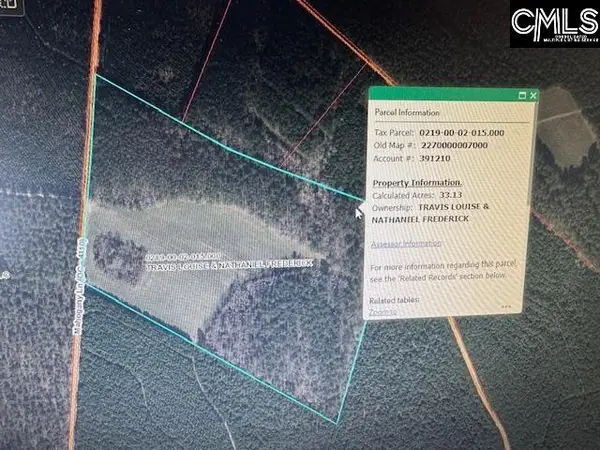Close the Parcel Information popup
Image resolution: width=600 pixels, height=450 pixels.
click(533, 96)
